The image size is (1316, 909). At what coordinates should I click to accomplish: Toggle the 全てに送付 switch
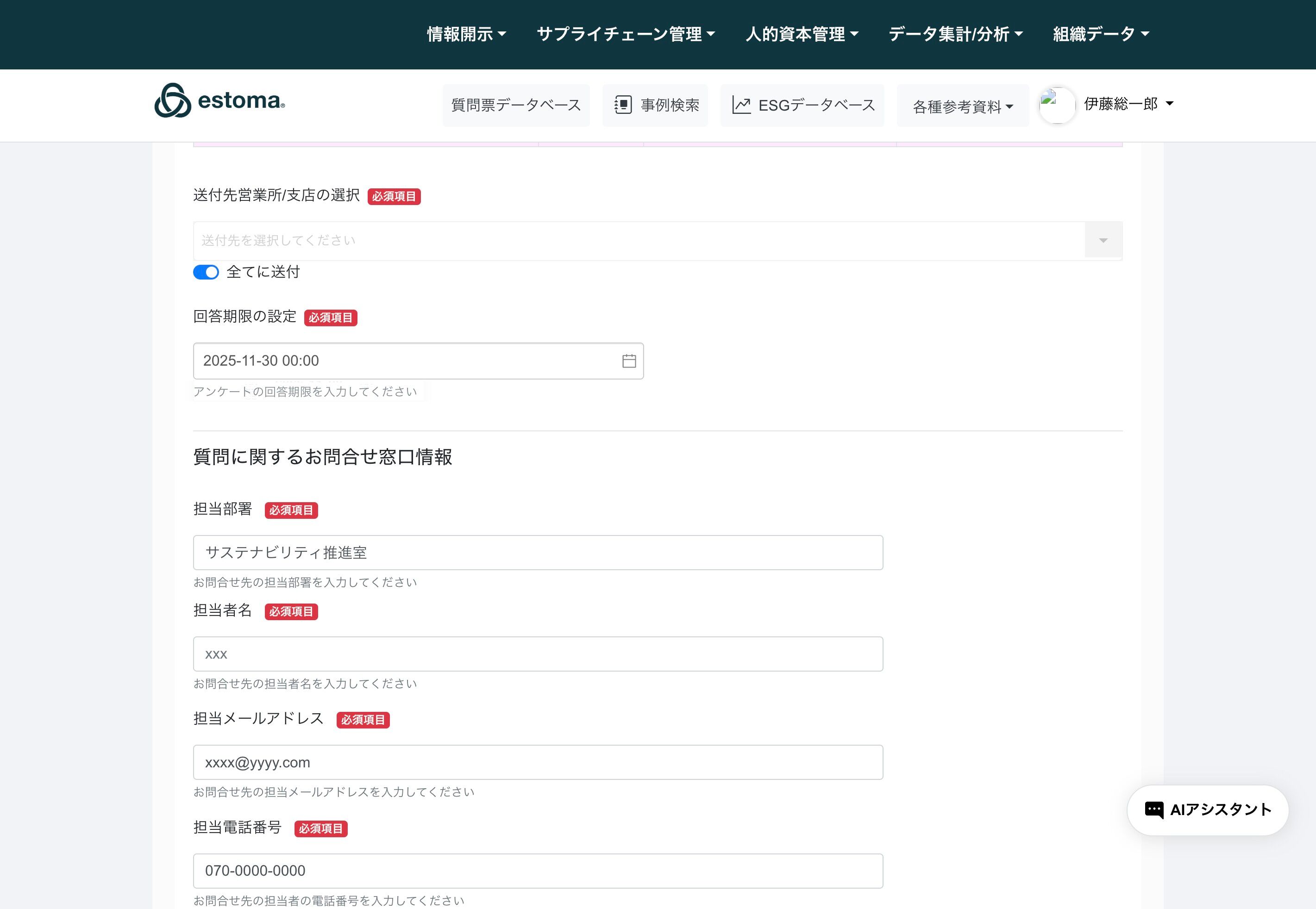206,272
